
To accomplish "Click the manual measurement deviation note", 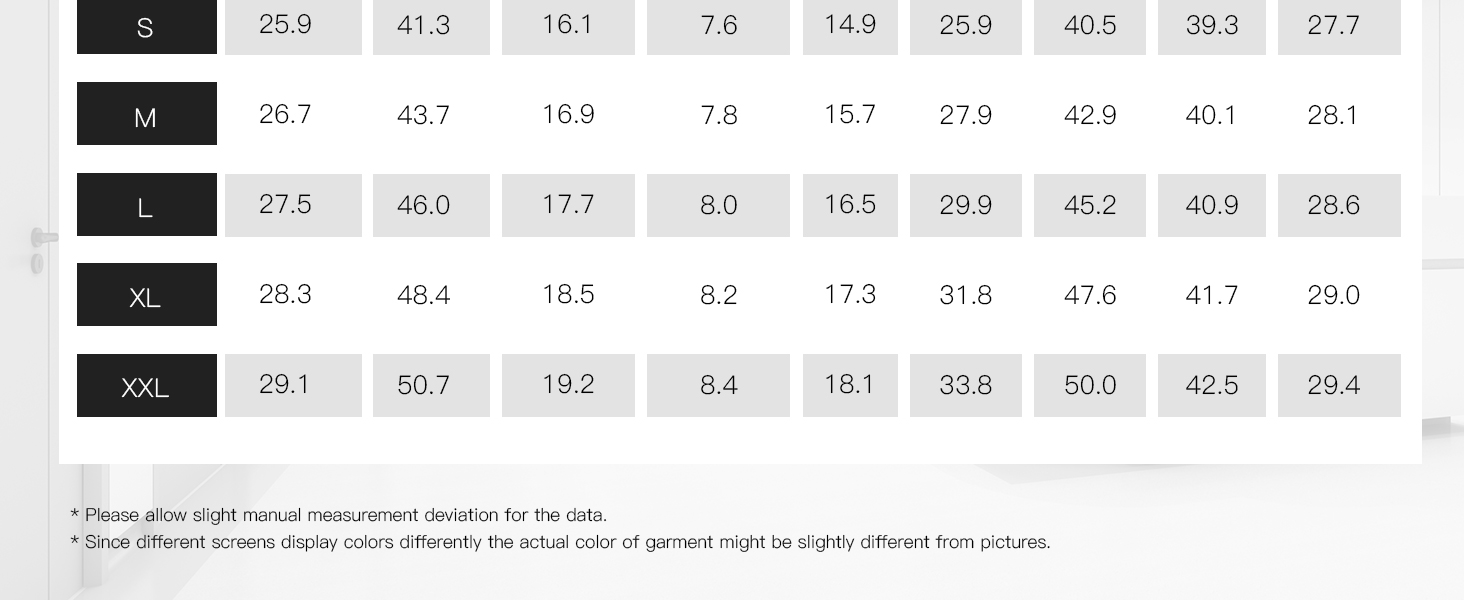I will (x=340, y=515).
